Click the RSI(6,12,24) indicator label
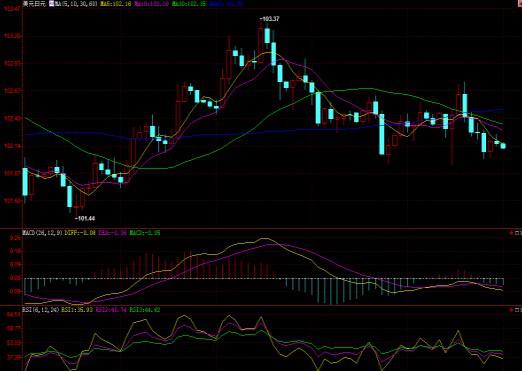Image resolution: width=522 pixels, height=371 pixels. [41, 310]
